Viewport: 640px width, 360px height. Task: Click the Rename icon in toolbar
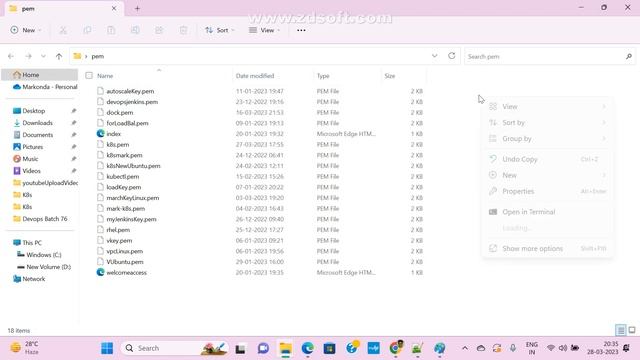tap(135, 30)
